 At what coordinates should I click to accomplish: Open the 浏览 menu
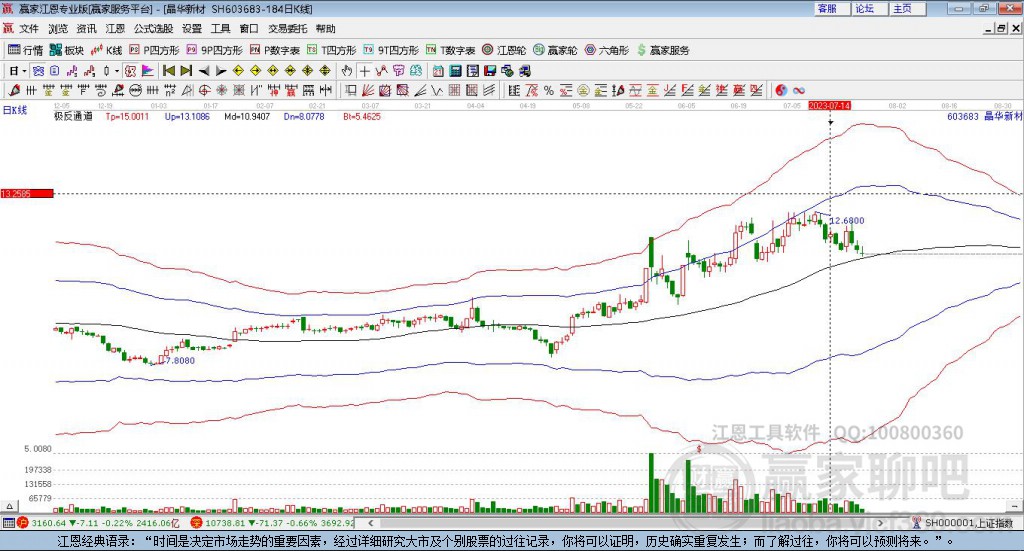[57, 29]
